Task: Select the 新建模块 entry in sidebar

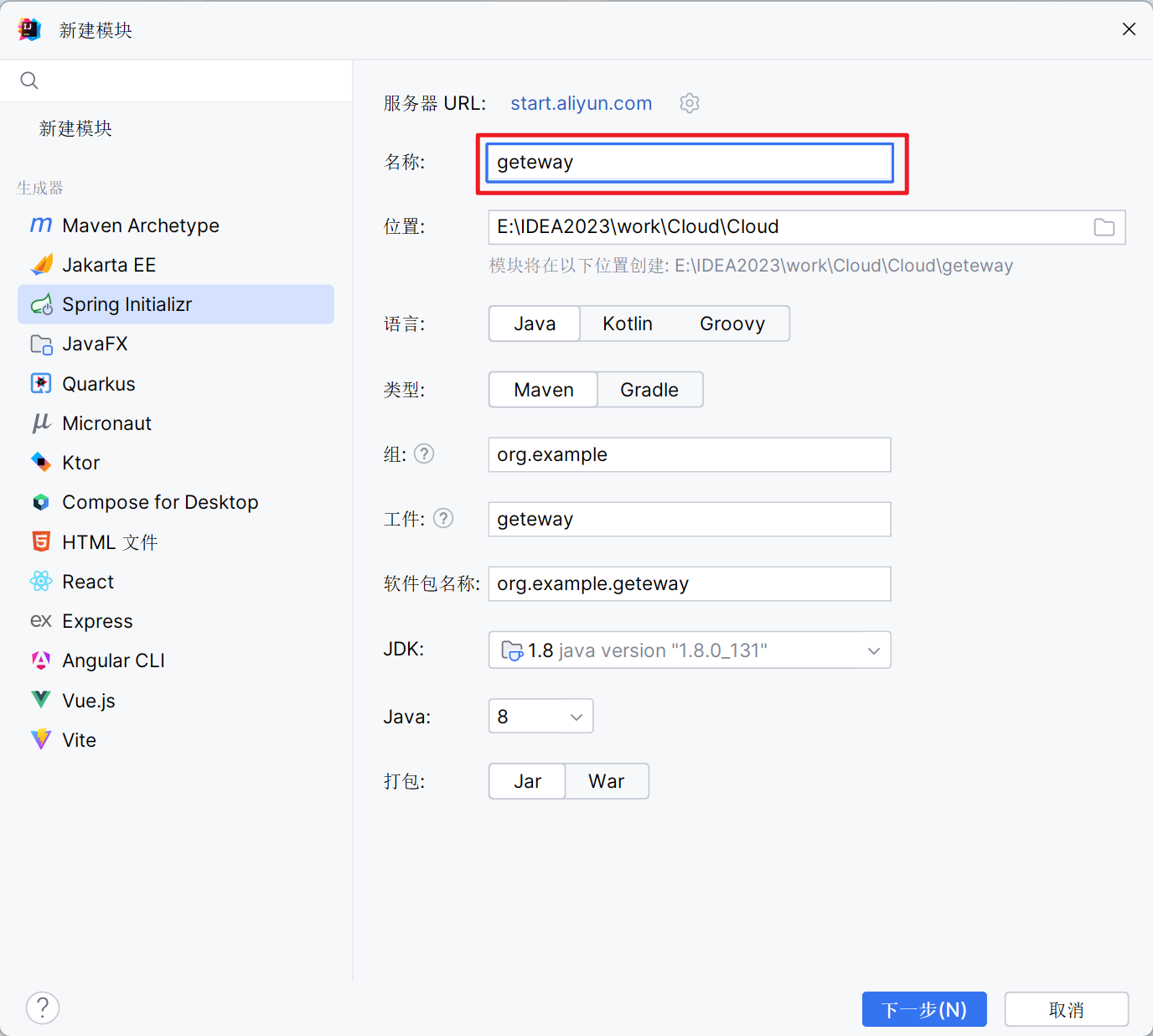Action: pos(75,128)
